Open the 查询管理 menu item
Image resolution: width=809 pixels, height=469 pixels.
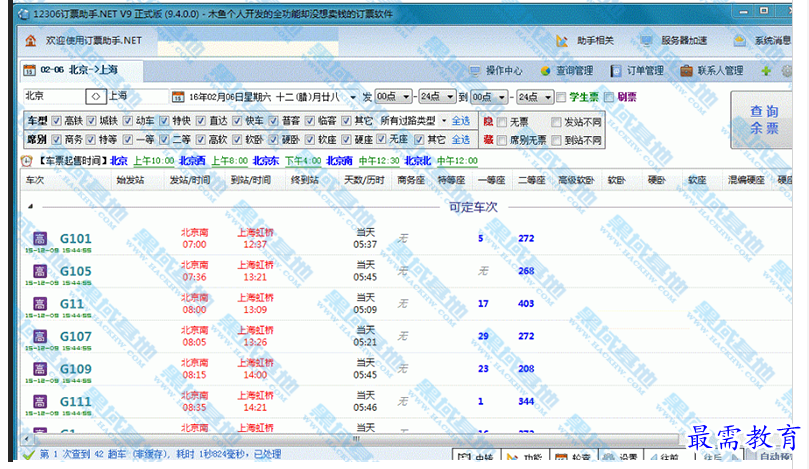click(x=574, y=71)
